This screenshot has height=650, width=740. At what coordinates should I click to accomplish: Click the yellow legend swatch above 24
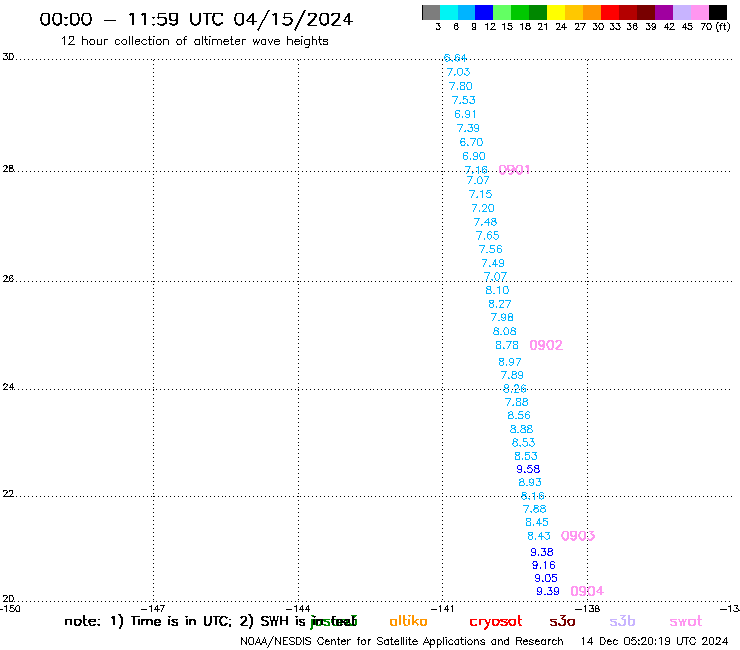(x=556, y=12)
